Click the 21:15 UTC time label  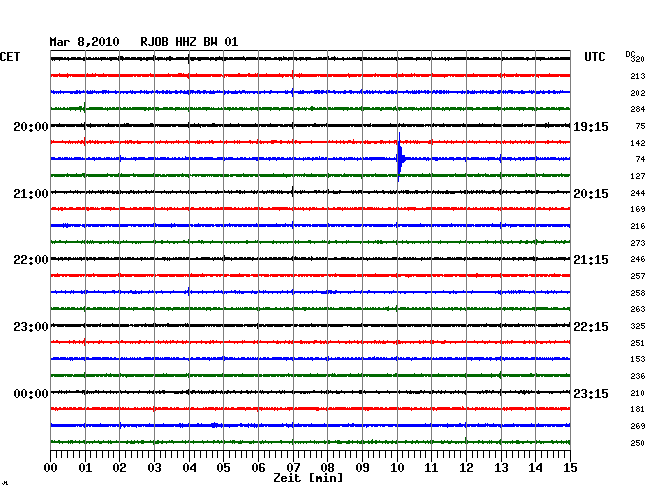(x=591, y=260)
